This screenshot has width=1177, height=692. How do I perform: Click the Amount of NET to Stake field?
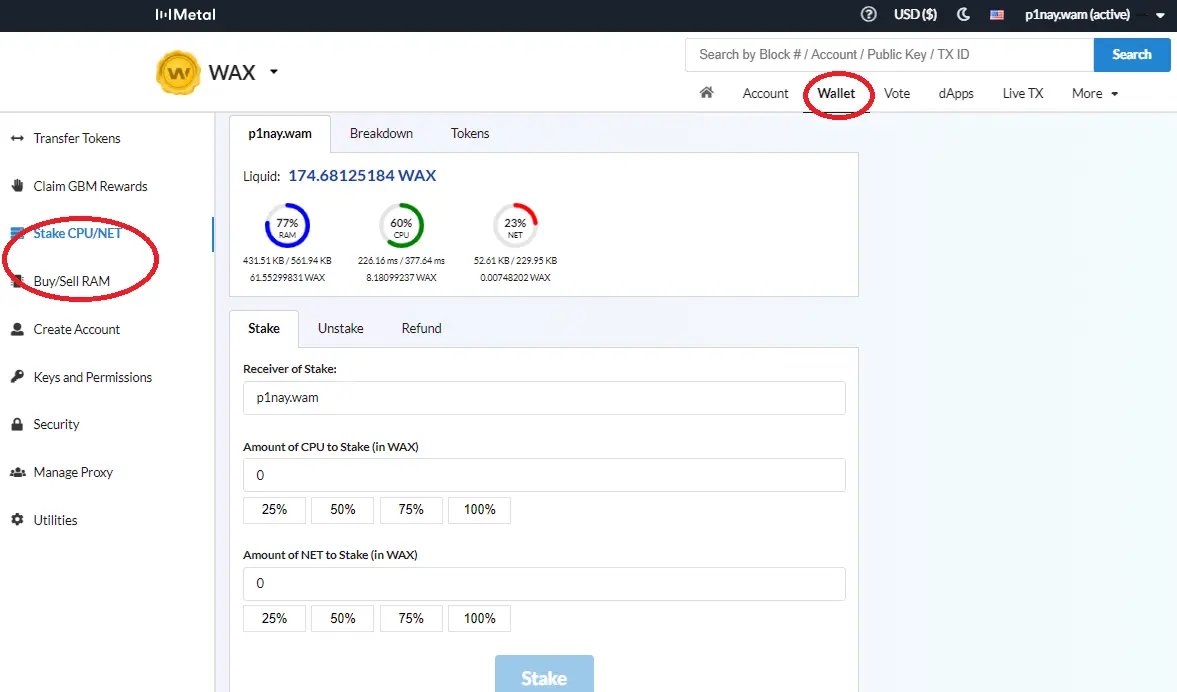(x=544, y=584)
